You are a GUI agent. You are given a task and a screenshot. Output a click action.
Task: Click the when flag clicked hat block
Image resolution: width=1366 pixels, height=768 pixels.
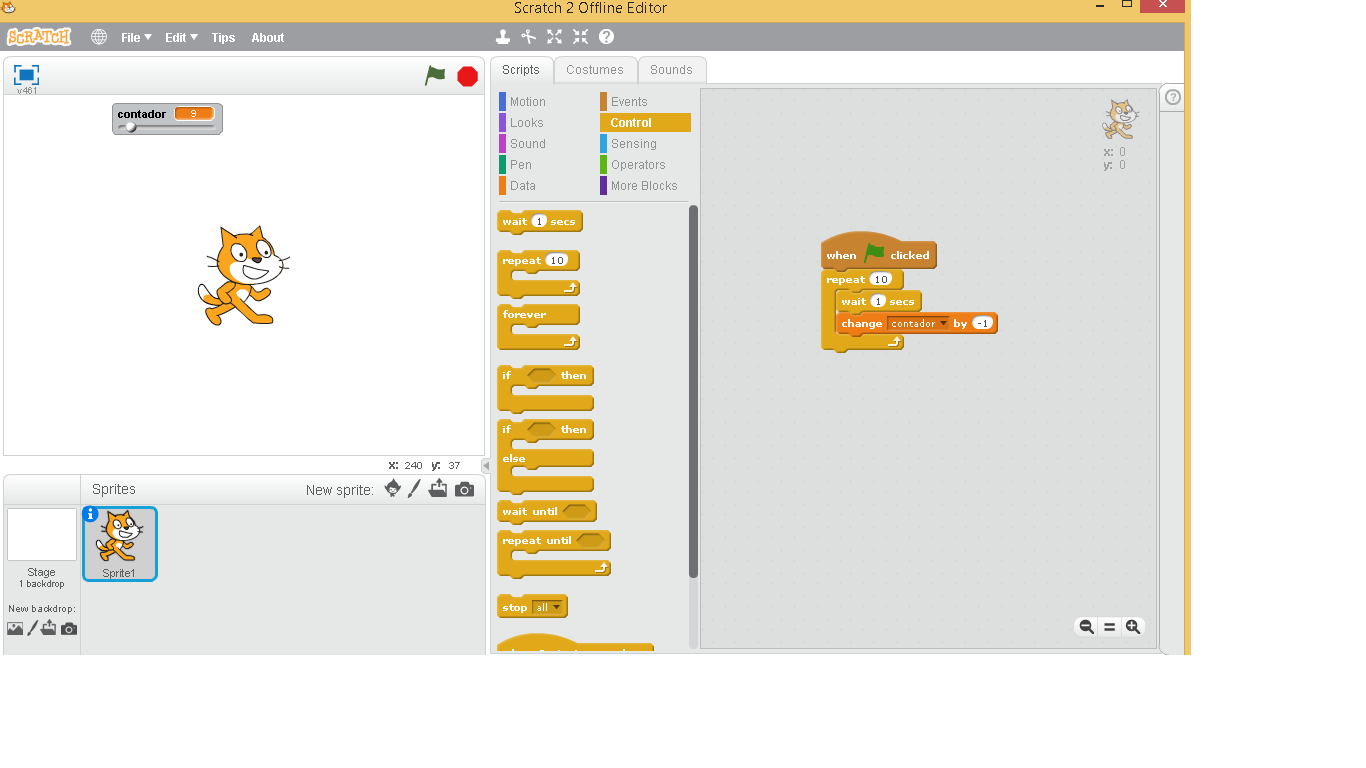point(878,252)
